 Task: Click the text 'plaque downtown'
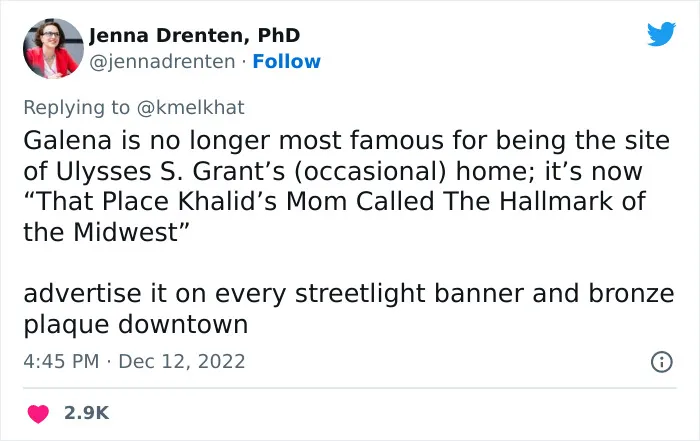[x=136, y=325]
